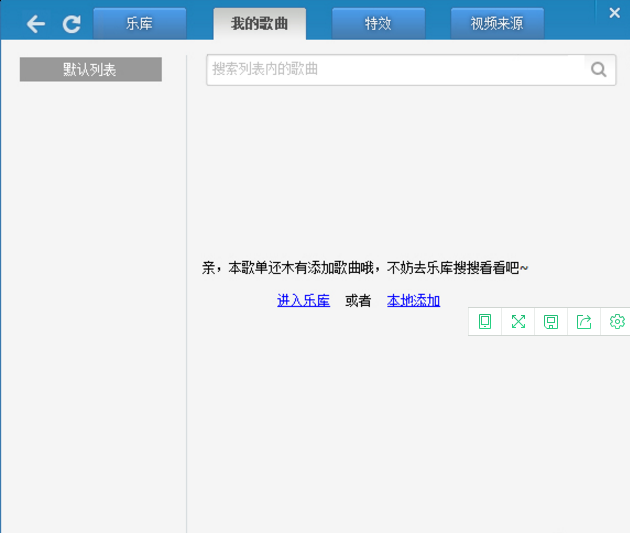
Task: Click the vertical divider beside the sidebar
Action: point(187,300)
